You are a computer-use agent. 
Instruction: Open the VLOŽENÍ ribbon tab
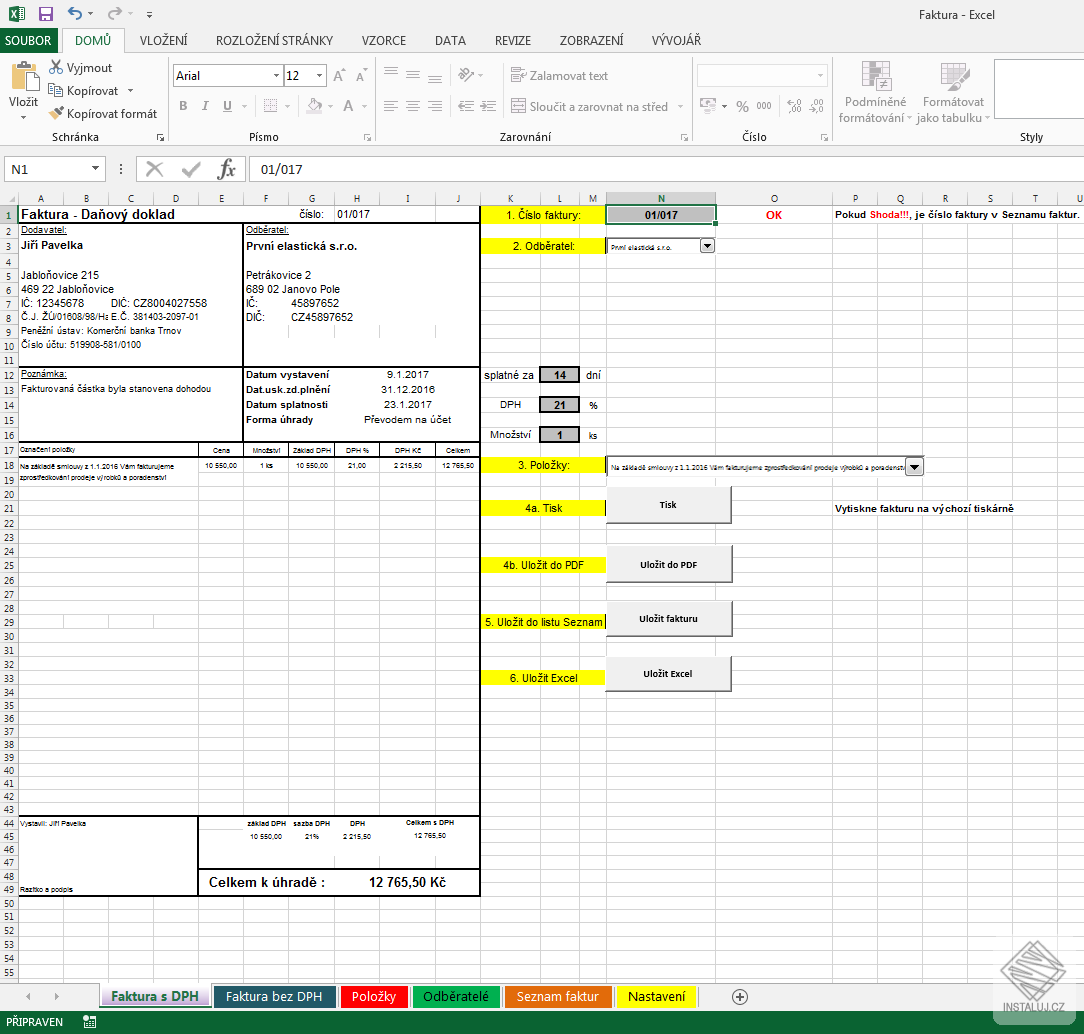pyautogui.click(x=164, y=41)
